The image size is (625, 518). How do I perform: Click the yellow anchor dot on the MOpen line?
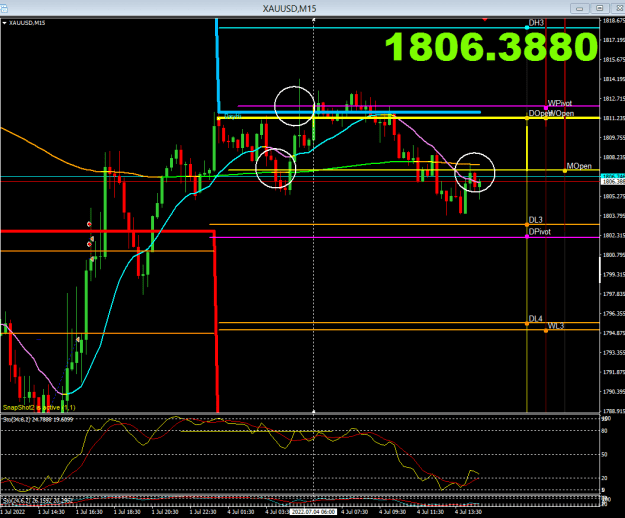565,171
